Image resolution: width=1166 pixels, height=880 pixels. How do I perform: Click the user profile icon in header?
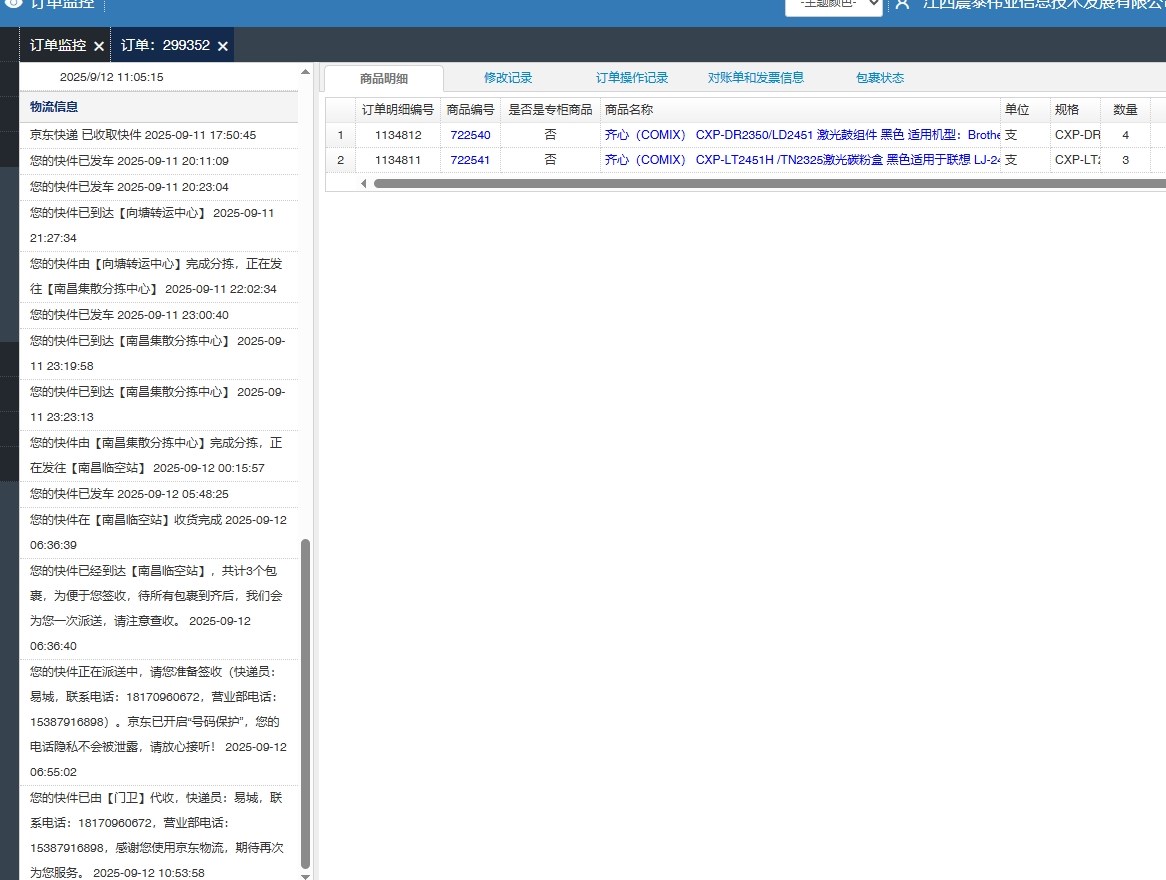(902, 4)
